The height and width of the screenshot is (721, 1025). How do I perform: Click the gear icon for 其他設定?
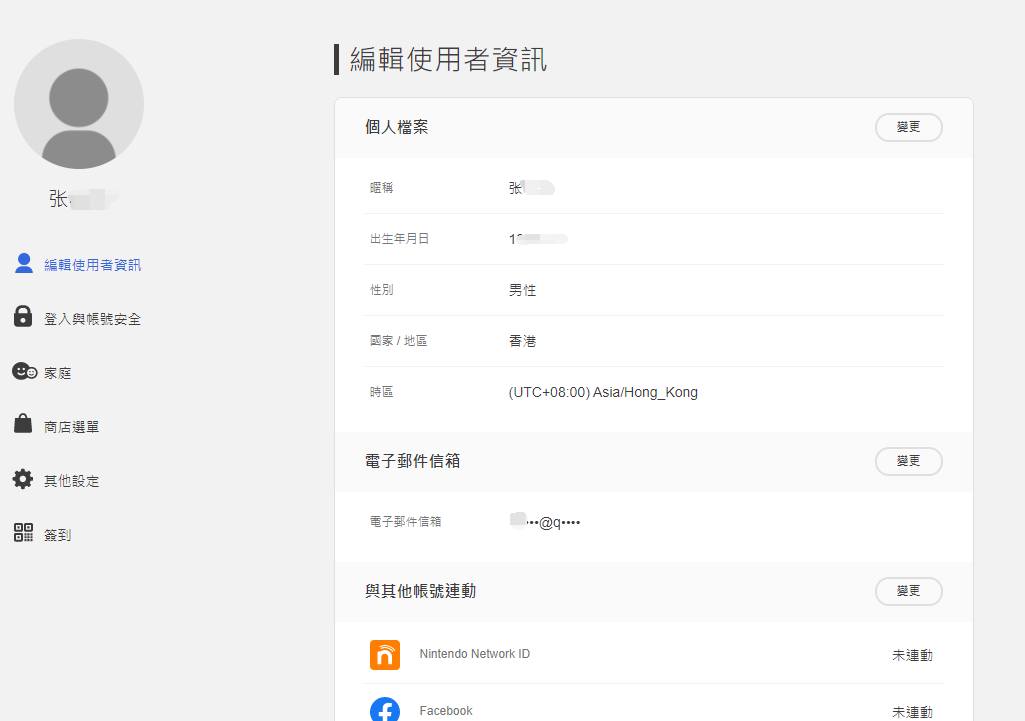pyautogui.click(x=23, y=480)
